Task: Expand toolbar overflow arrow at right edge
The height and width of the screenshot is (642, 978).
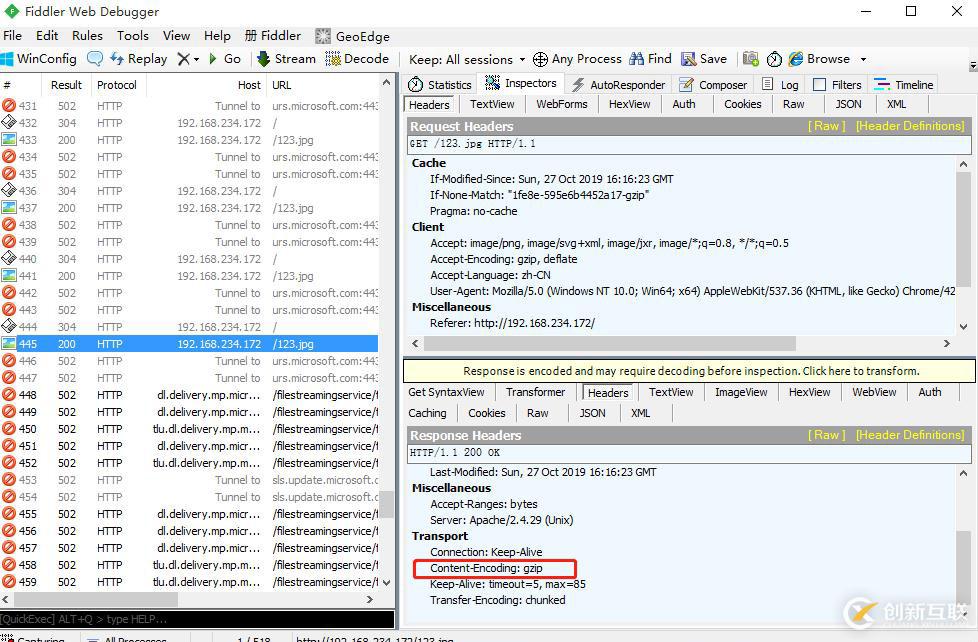Action: click(973, 65)
